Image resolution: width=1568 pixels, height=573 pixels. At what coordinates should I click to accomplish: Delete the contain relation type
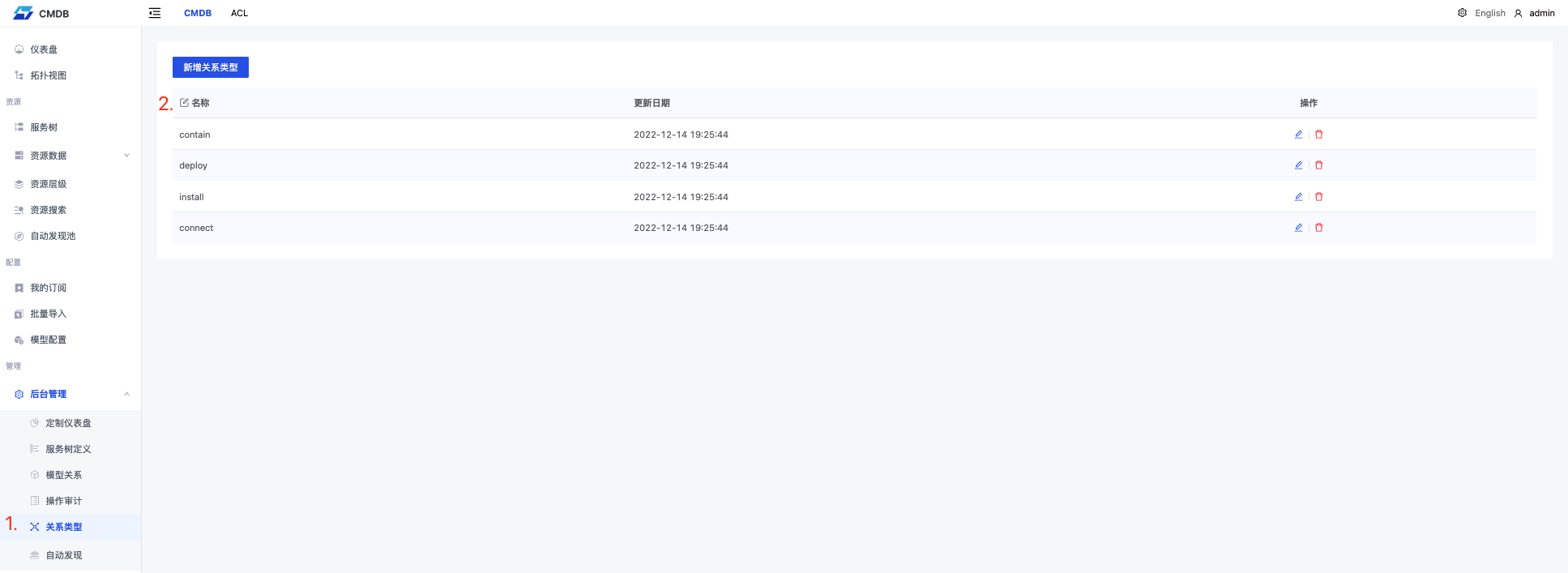click(1318, 135)
